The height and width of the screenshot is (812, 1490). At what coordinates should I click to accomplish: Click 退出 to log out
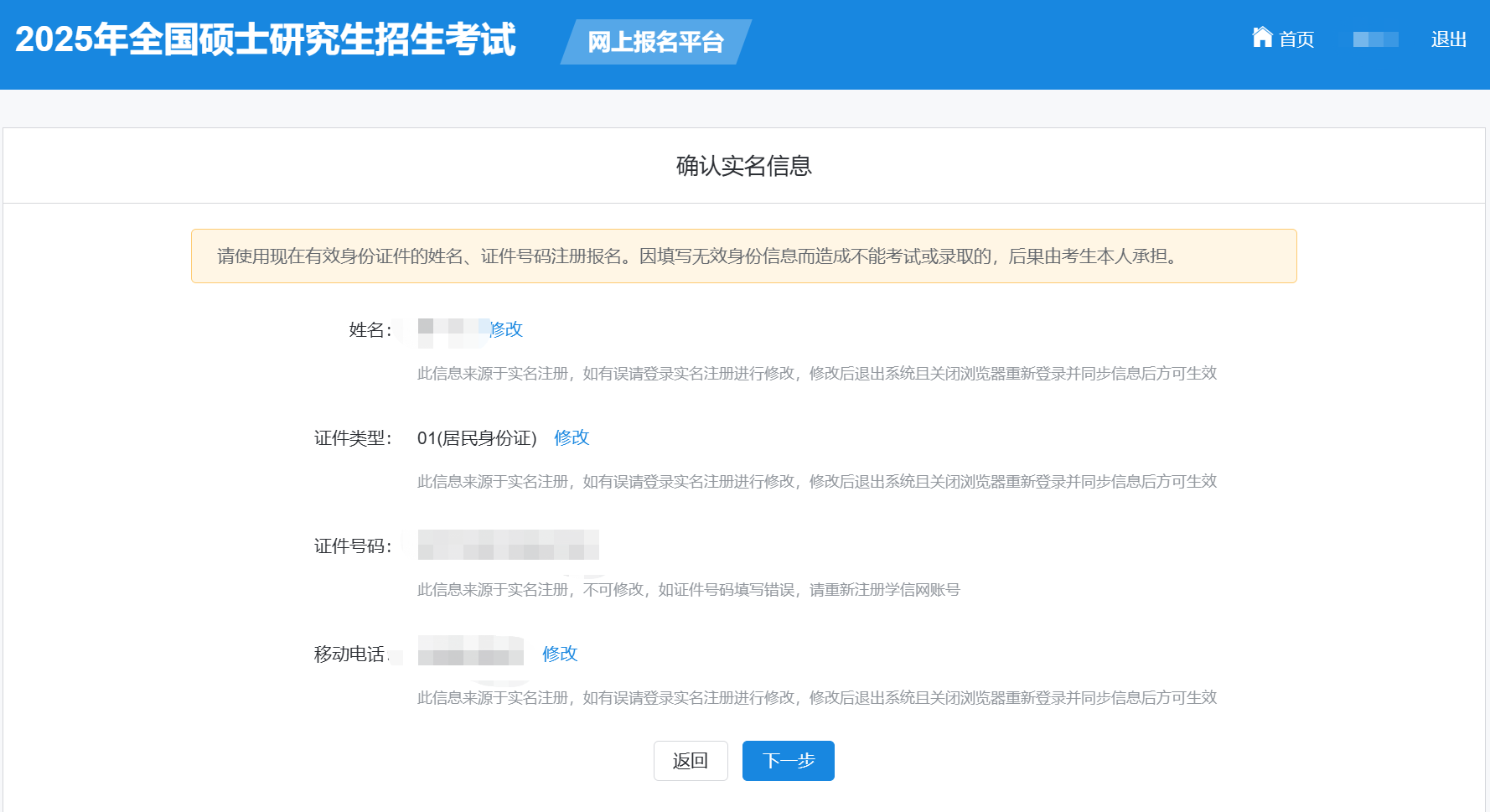click(x=1448, y=39)
